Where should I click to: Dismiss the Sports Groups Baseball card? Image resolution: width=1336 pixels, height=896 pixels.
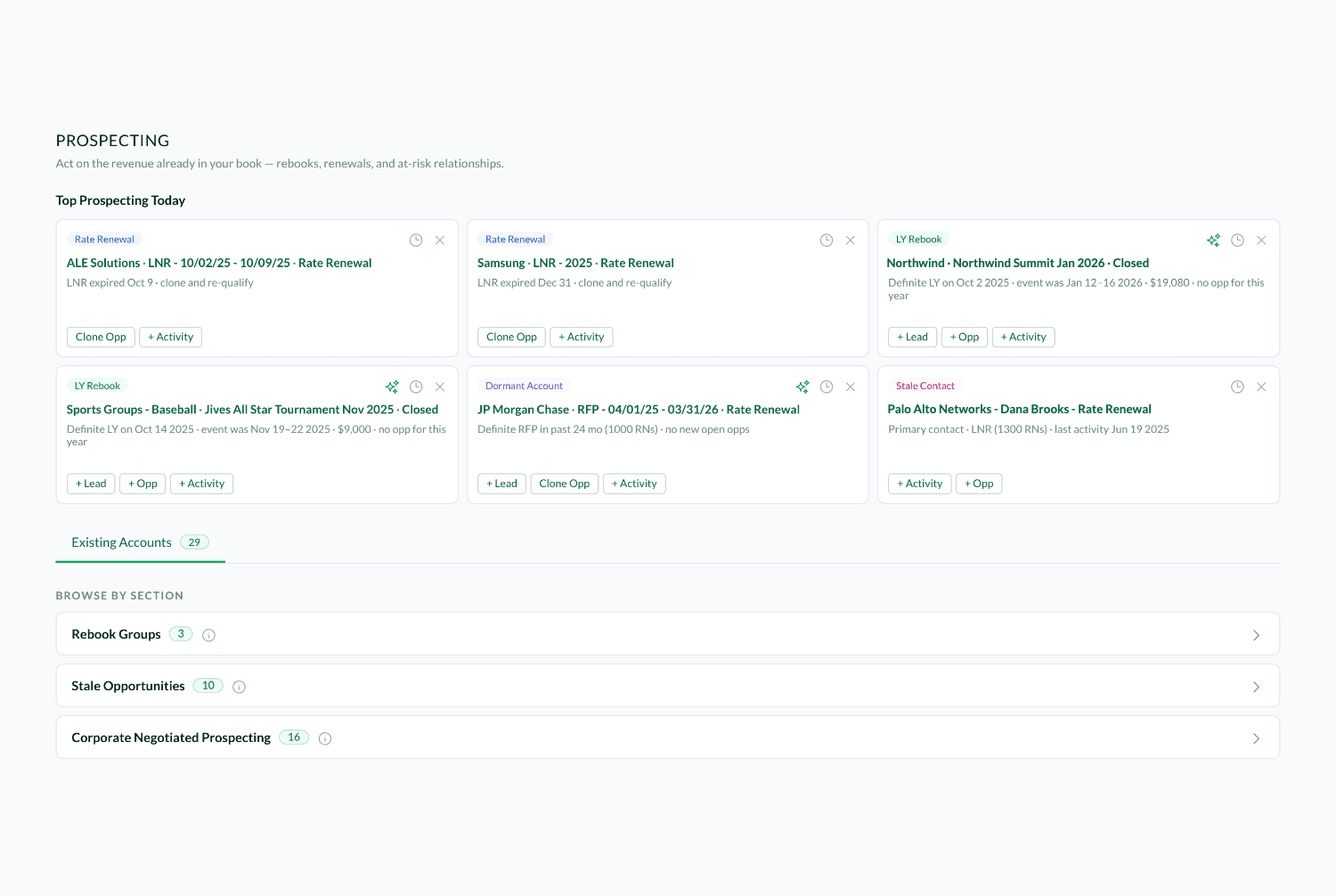point(440,387)
